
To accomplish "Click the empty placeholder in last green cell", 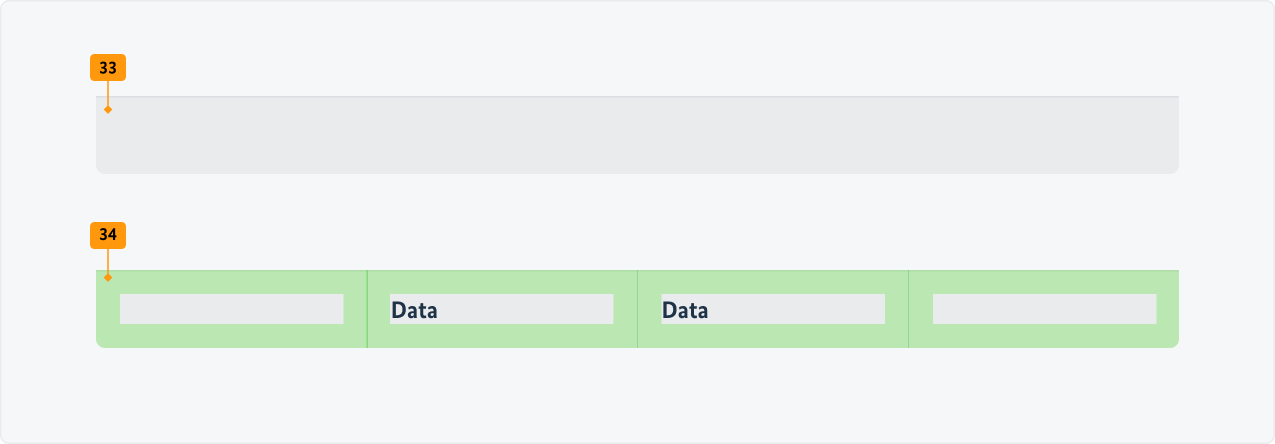I will click(x=1044, y=309).
